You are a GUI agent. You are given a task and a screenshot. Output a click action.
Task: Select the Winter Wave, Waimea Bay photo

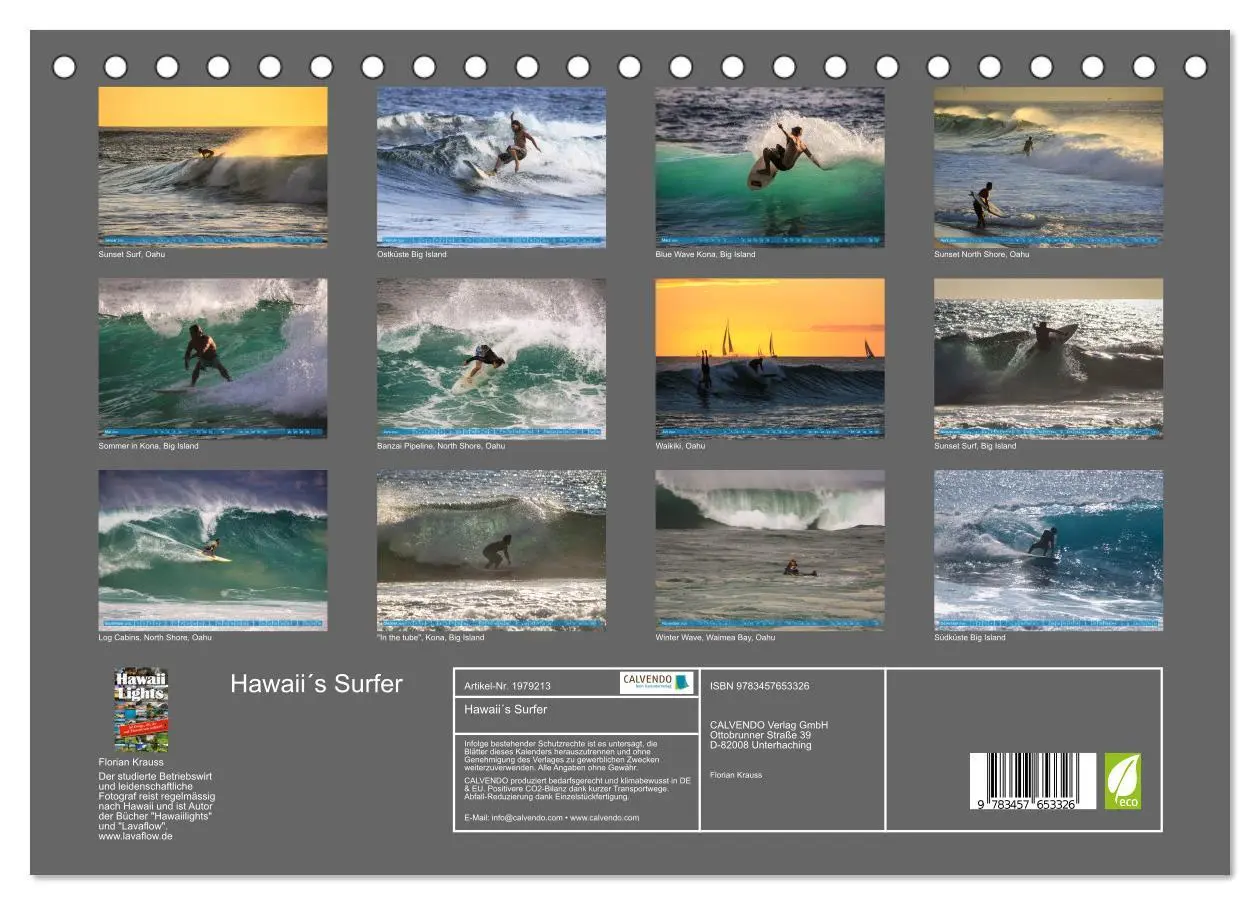click(770, 550)
